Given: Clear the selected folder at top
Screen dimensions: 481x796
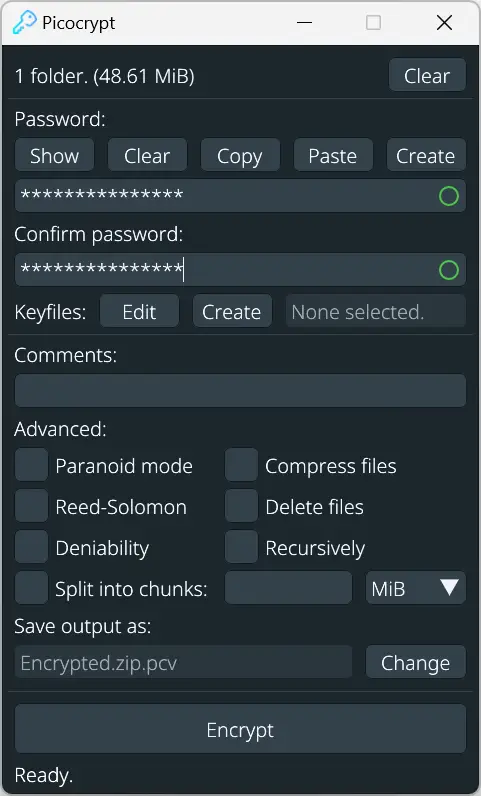Looking at the screenshot, I should tap(427, 75).
